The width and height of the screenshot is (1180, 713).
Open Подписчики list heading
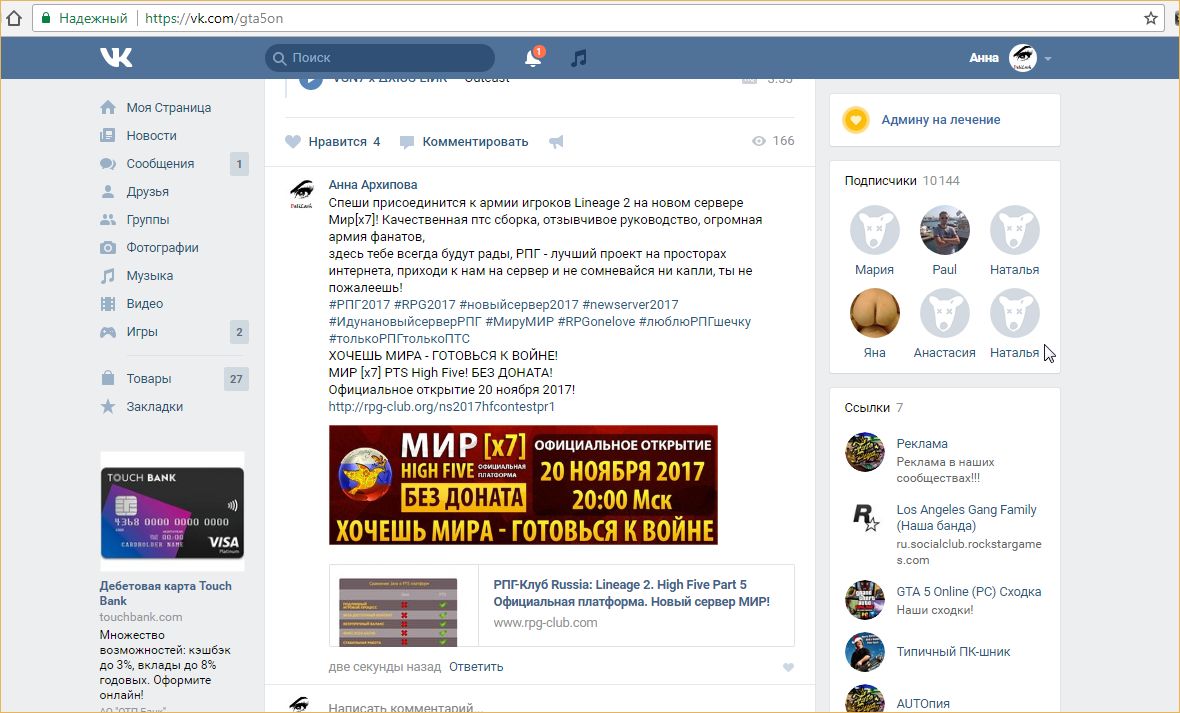(880, 181)
